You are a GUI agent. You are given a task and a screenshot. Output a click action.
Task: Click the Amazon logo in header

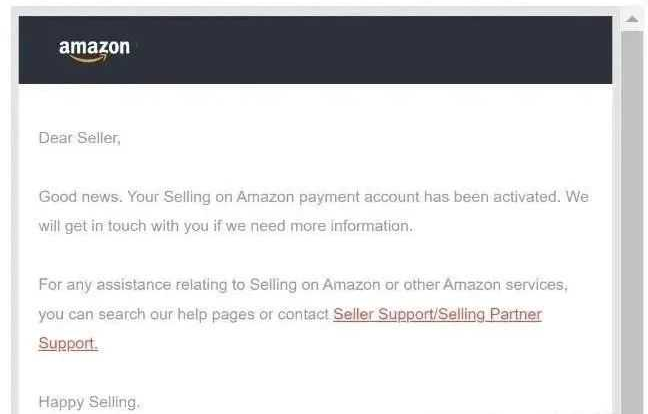point(94,49)
